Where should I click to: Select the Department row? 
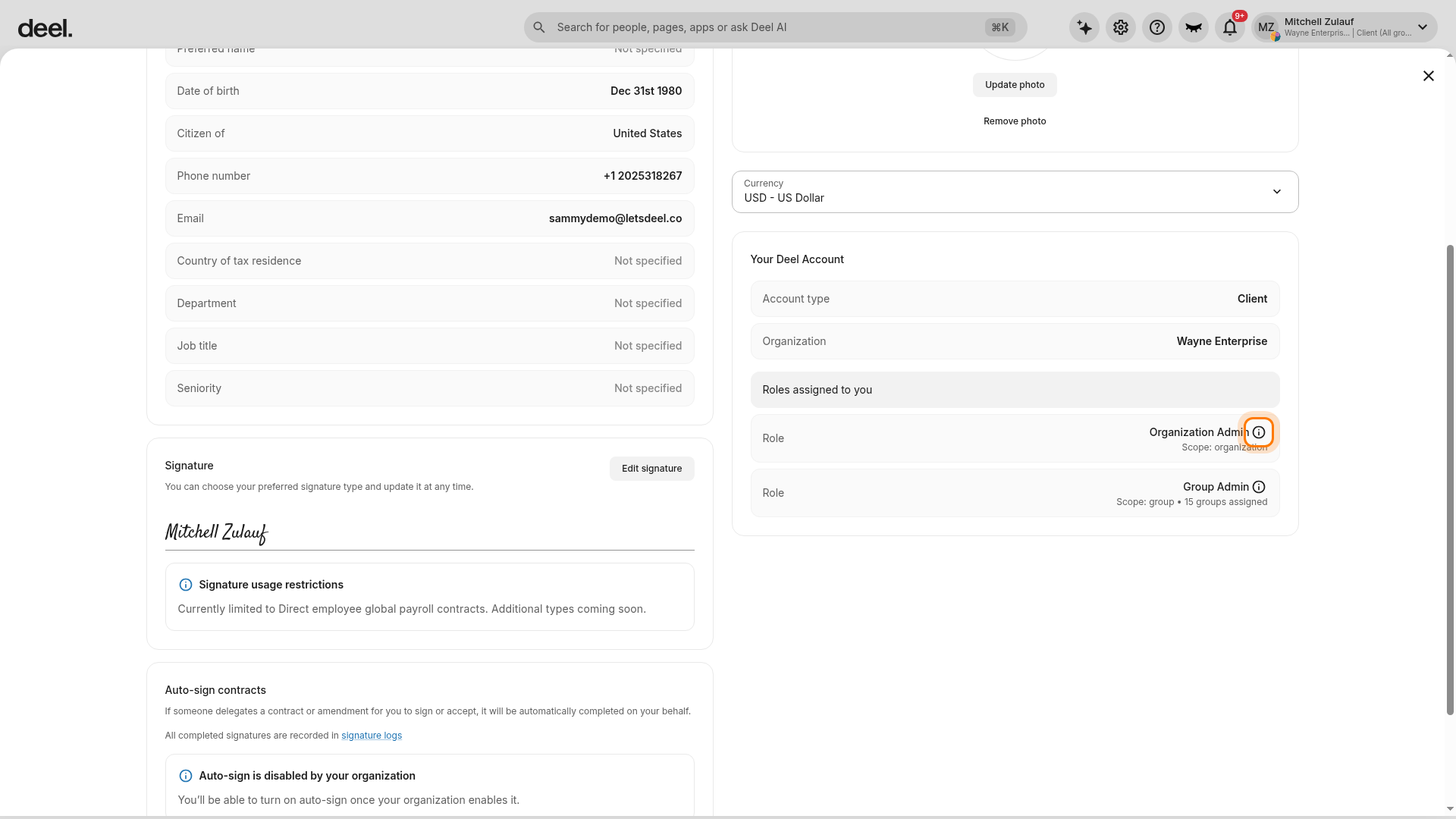429,303
